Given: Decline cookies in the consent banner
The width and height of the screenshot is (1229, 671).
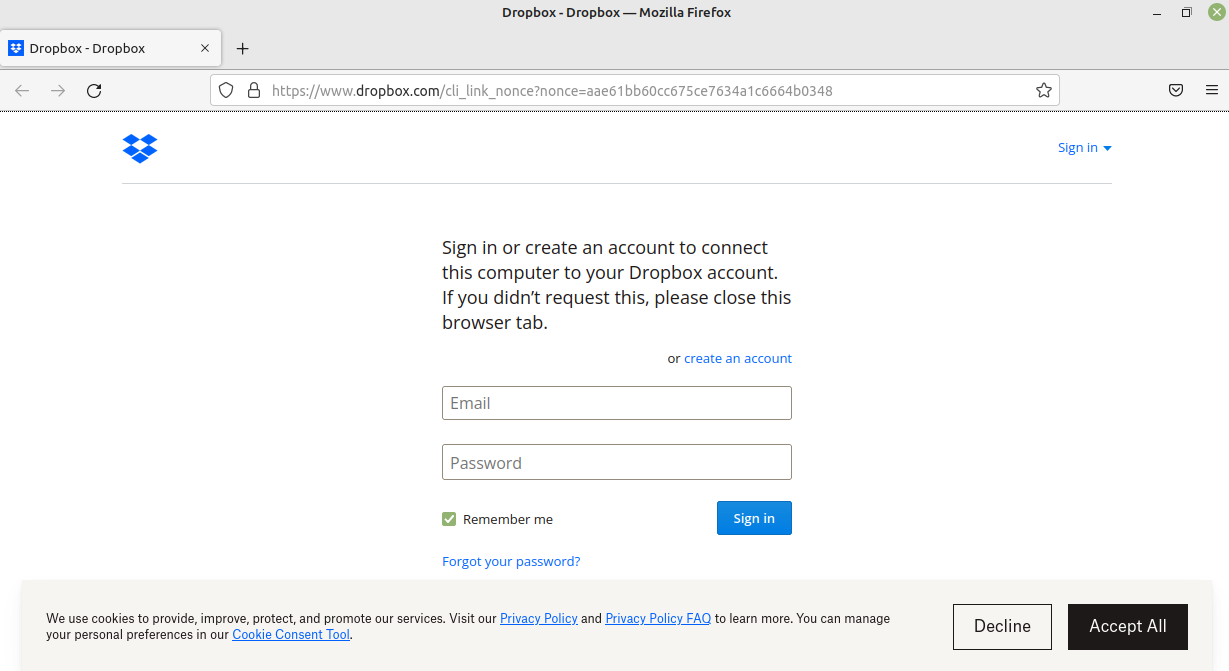Looking at the screenshot, I should click(x=1002, y=627).
